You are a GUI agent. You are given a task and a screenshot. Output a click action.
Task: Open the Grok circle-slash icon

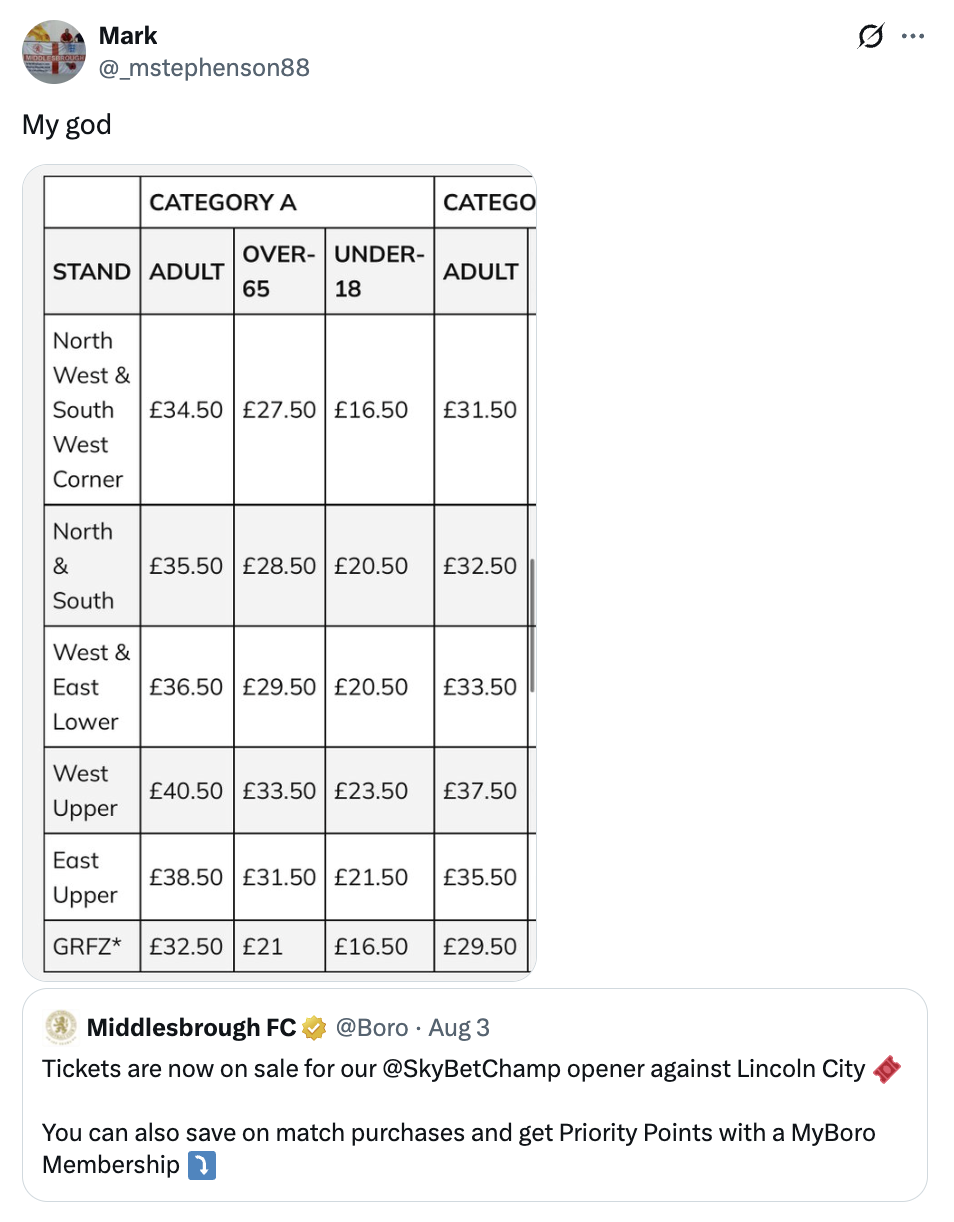871,36
